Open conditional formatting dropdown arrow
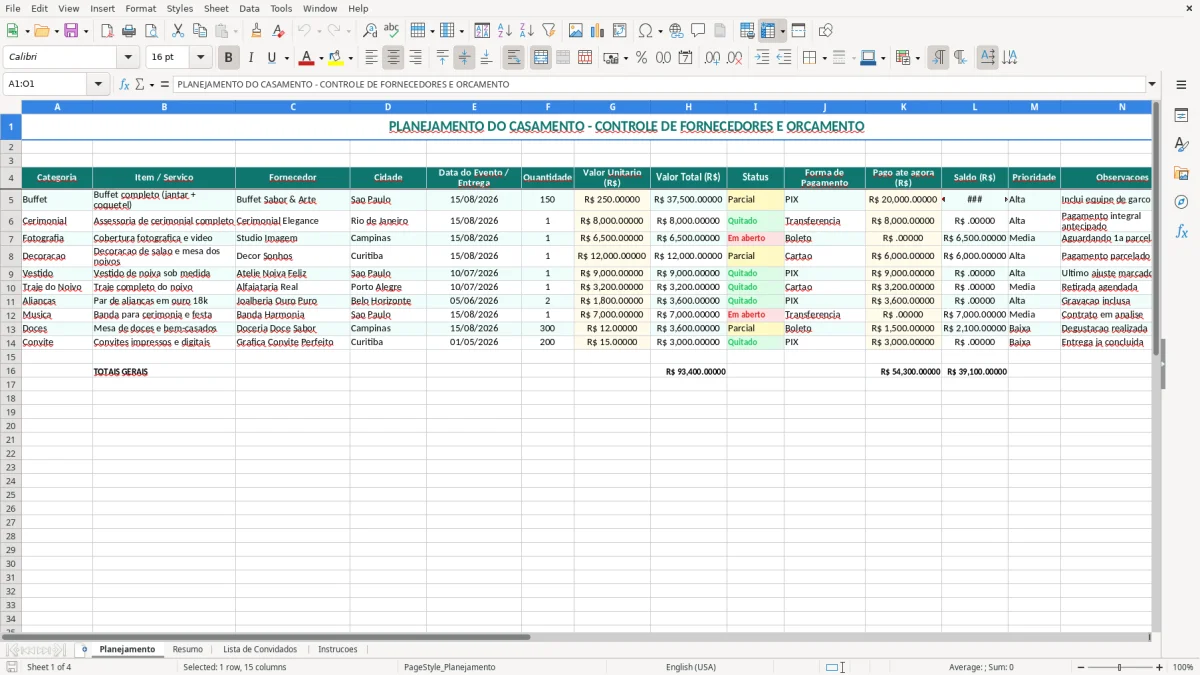This screenshot has height=675, width=1200. coord(917,58)
